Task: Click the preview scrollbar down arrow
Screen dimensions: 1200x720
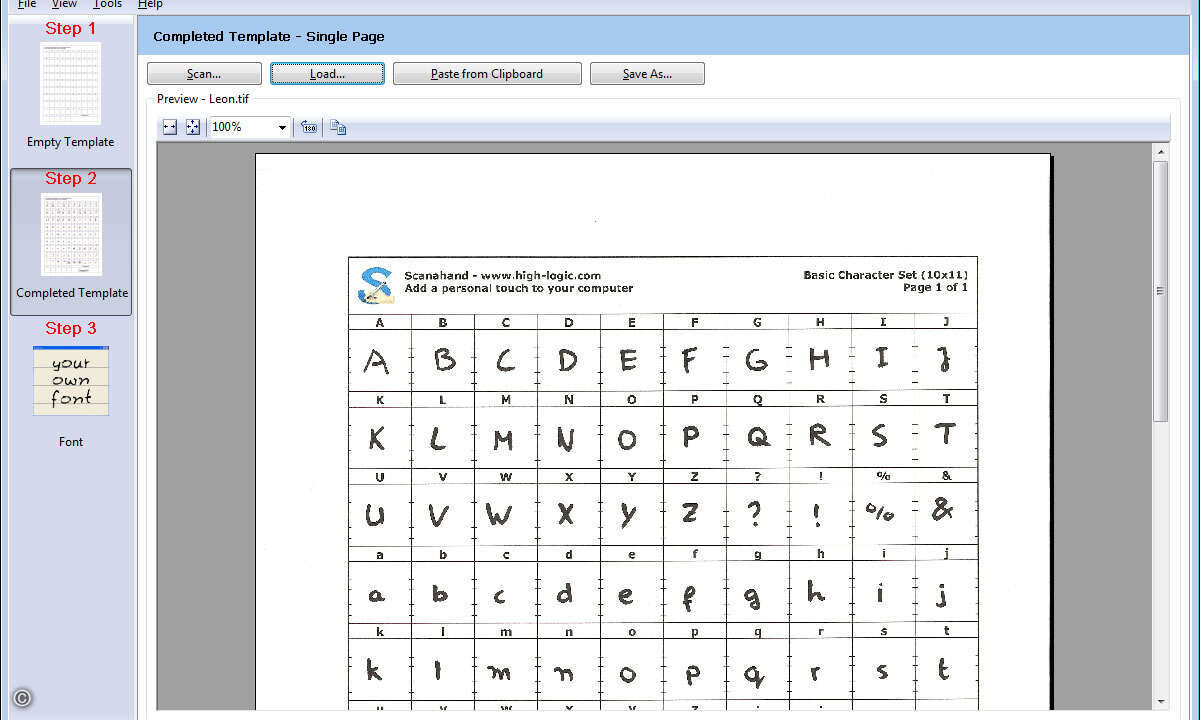Action: [1160, 702]
